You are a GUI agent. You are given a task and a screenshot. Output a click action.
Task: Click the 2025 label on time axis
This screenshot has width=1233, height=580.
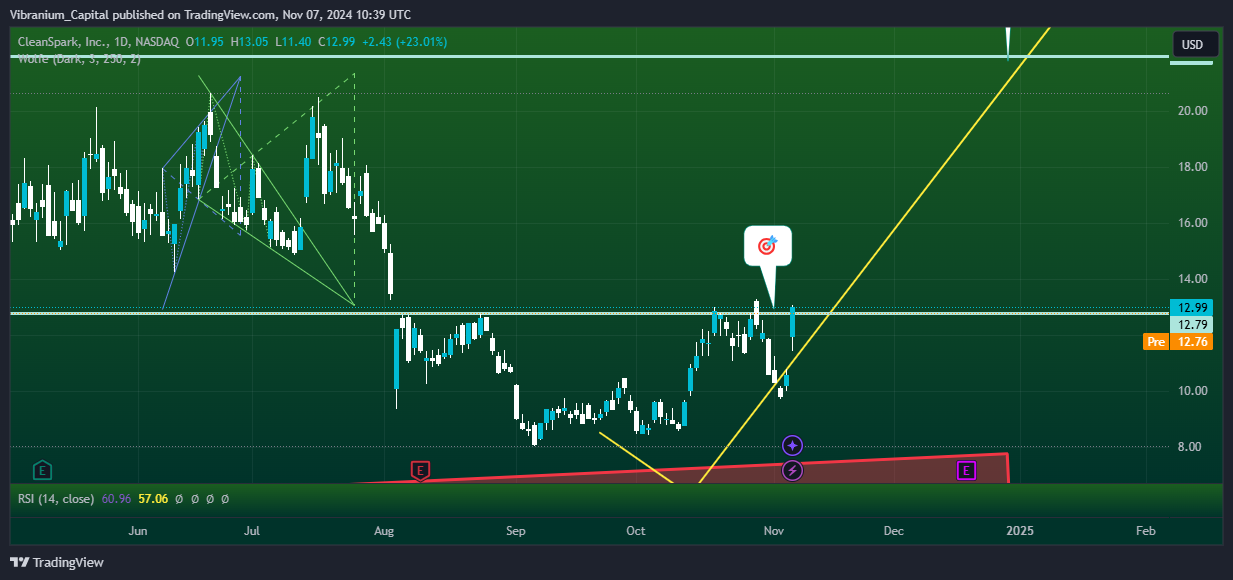[x=1019, y=531]
